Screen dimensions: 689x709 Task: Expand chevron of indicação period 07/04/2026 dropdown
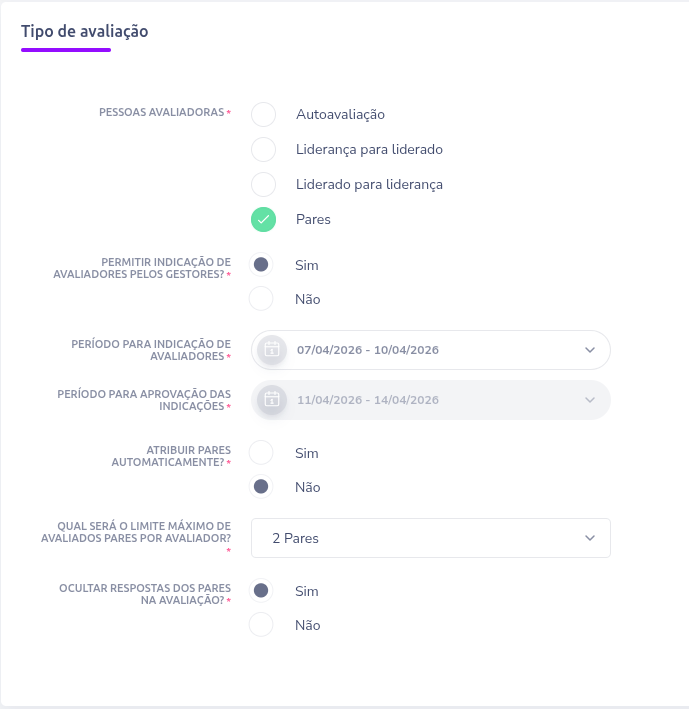point(589,350)
